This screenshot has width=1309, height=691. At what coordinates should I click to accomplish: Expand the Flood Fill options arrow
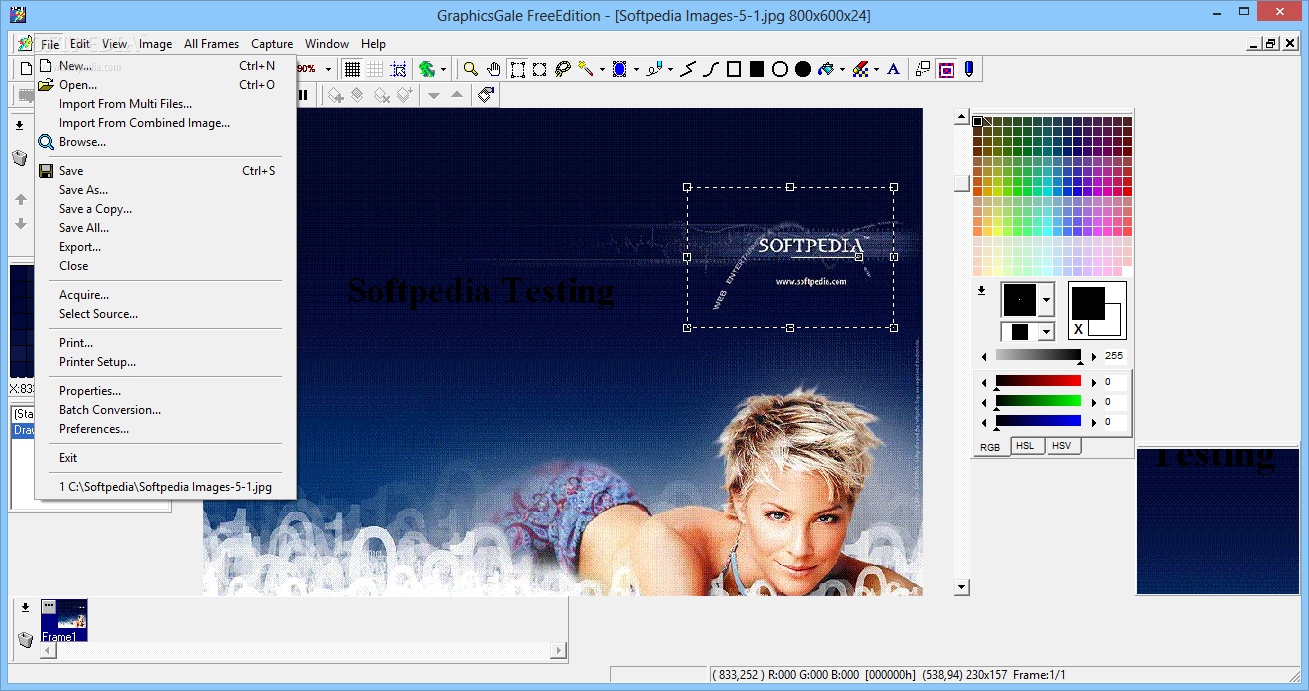coord(842,69)
